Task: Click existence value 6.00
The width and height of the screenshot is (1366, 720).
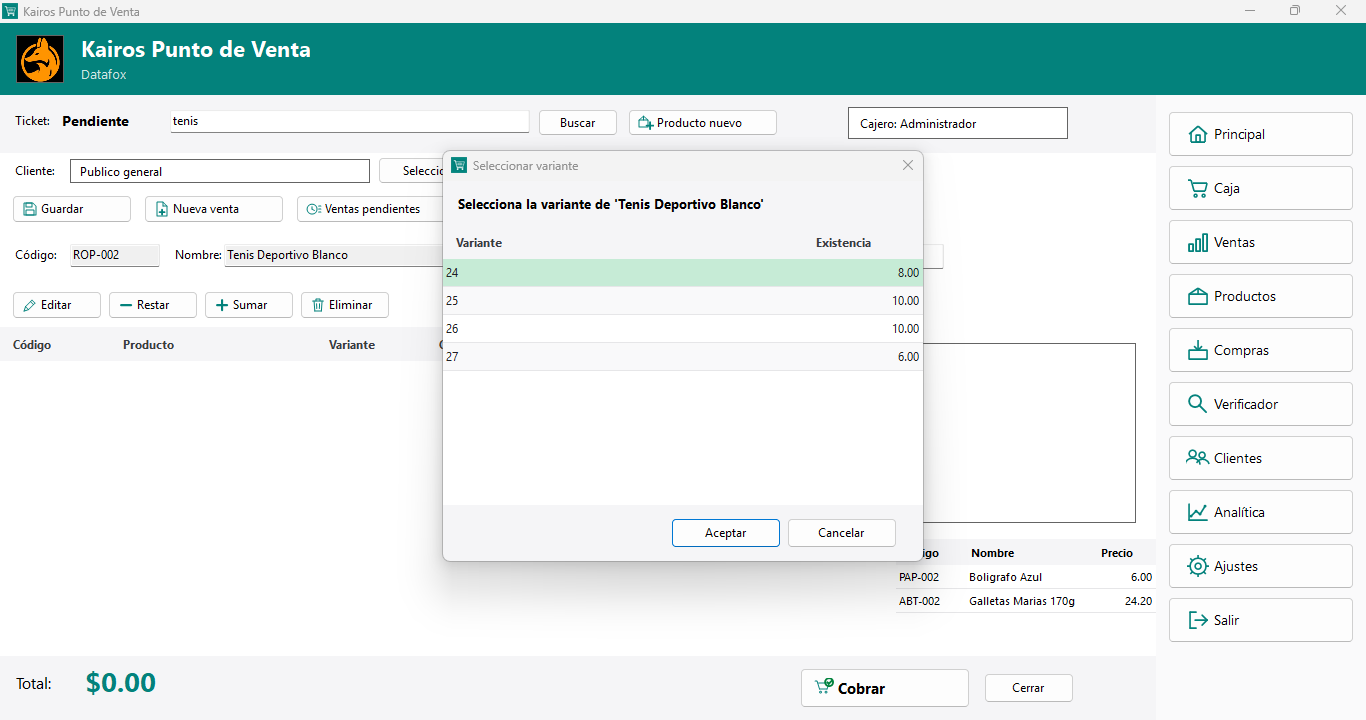Action: (908, 357)
